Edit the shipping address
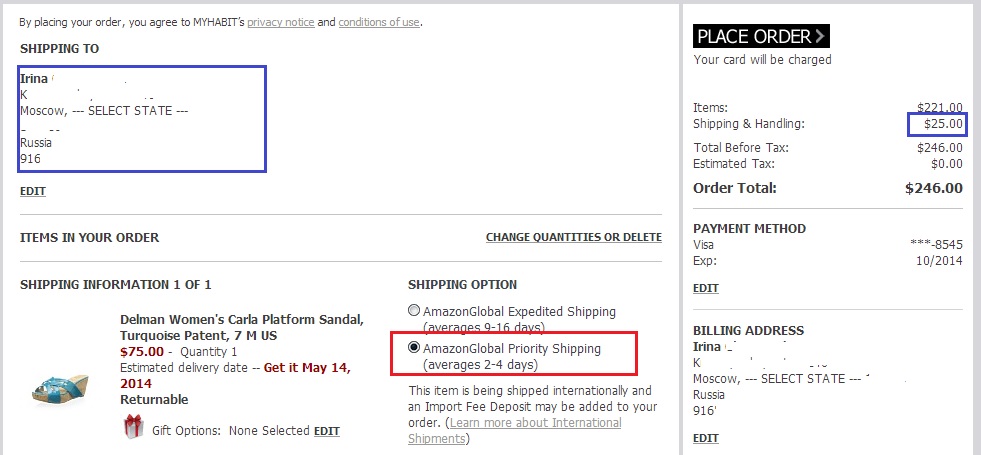This screenshot has width=981, height=455. 33,191
